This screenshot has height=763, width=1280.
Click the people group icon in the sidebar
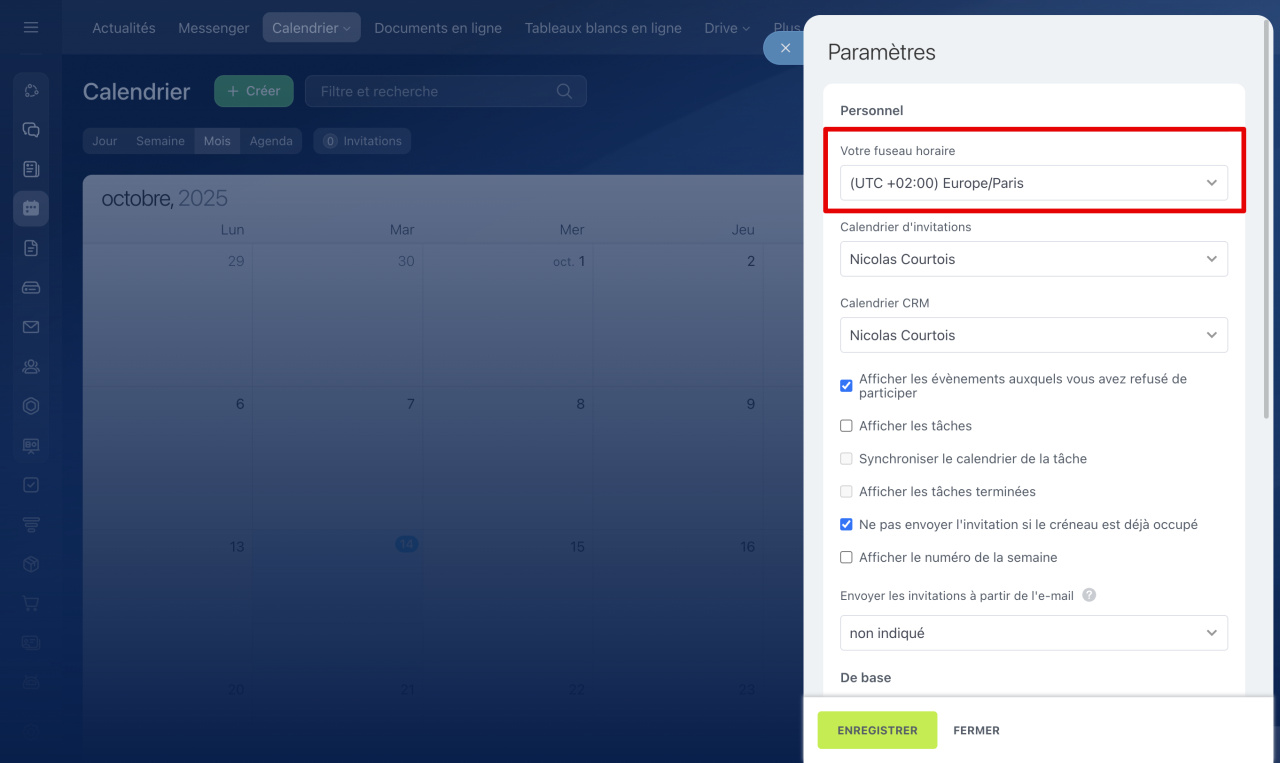[x=31, y=366]
